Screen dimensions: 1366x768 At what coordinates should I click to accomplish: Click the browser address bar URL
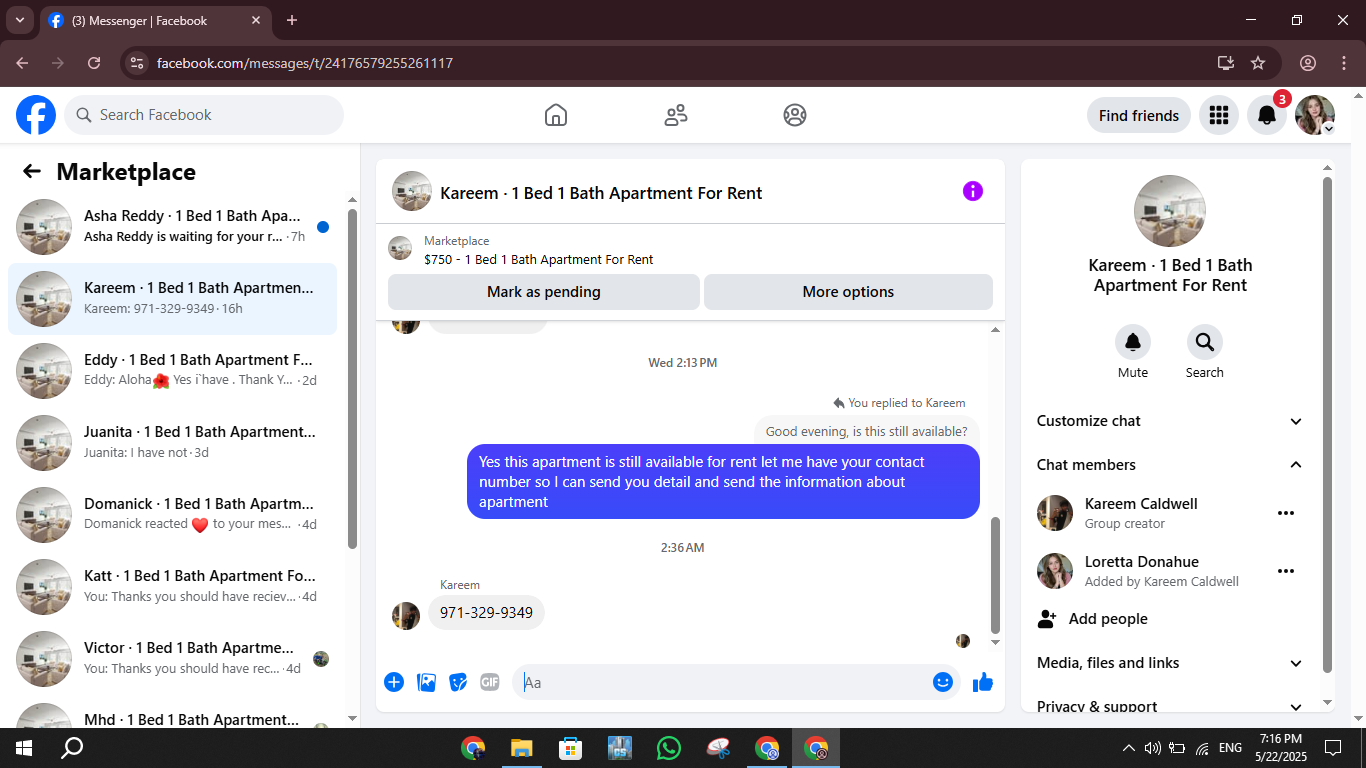305,63
